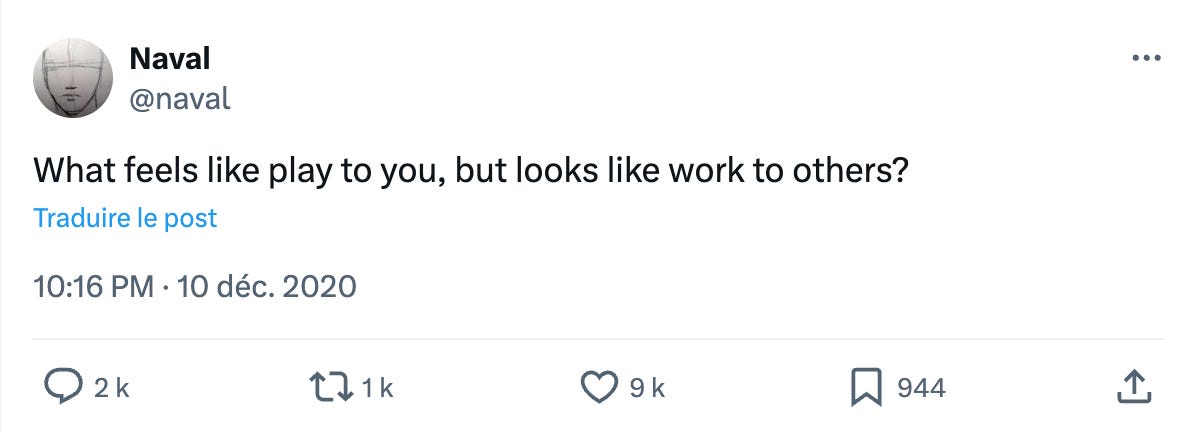Click the 1k retweets count
Image resolution: width=1196 pixels, height=432 pixels.
[378, 388]
